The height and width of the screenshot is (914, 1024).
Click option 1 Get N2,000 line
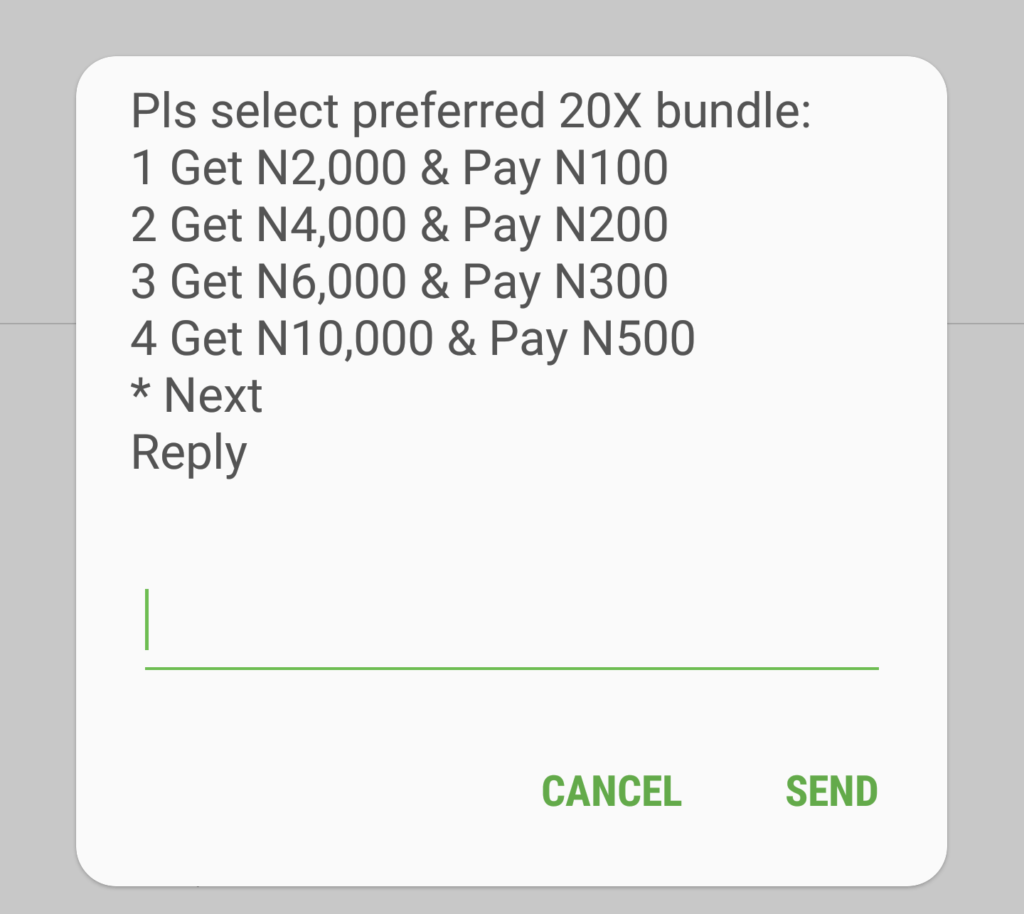click(399, 169)
